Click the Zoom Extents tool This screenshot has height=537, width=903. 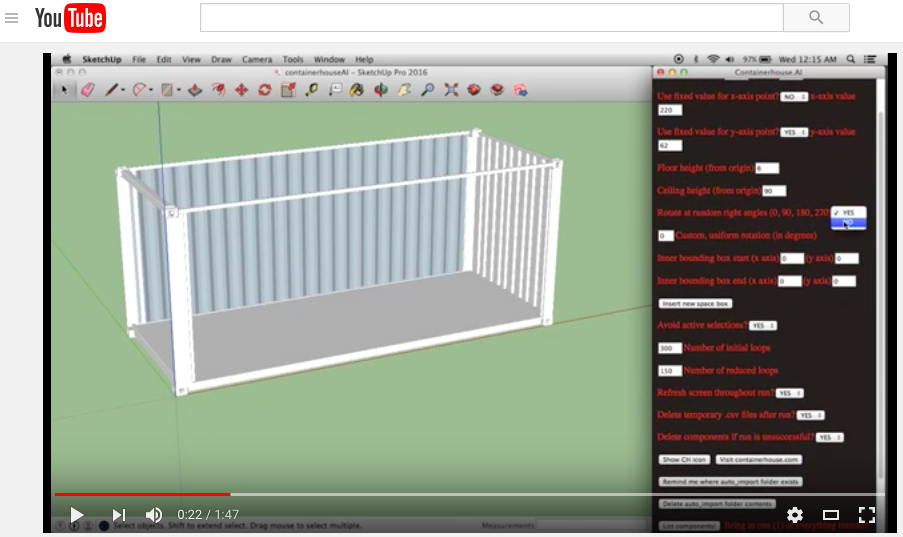[x=451, y=90]
